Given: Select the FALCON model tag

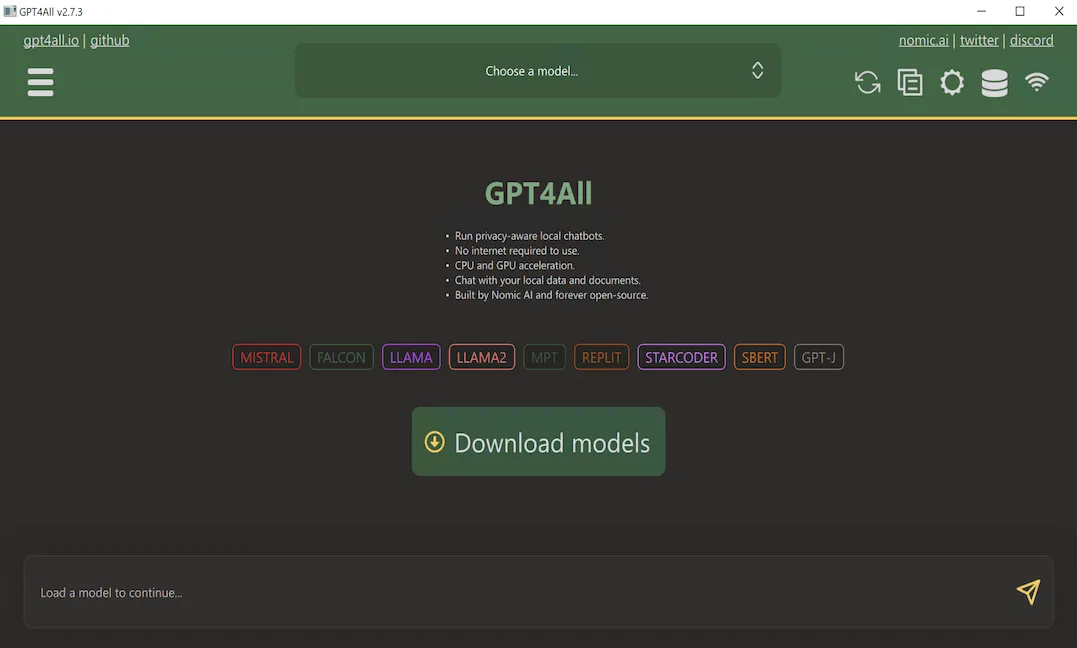Looking at the screenshot, I should click(x=341, y=357).
